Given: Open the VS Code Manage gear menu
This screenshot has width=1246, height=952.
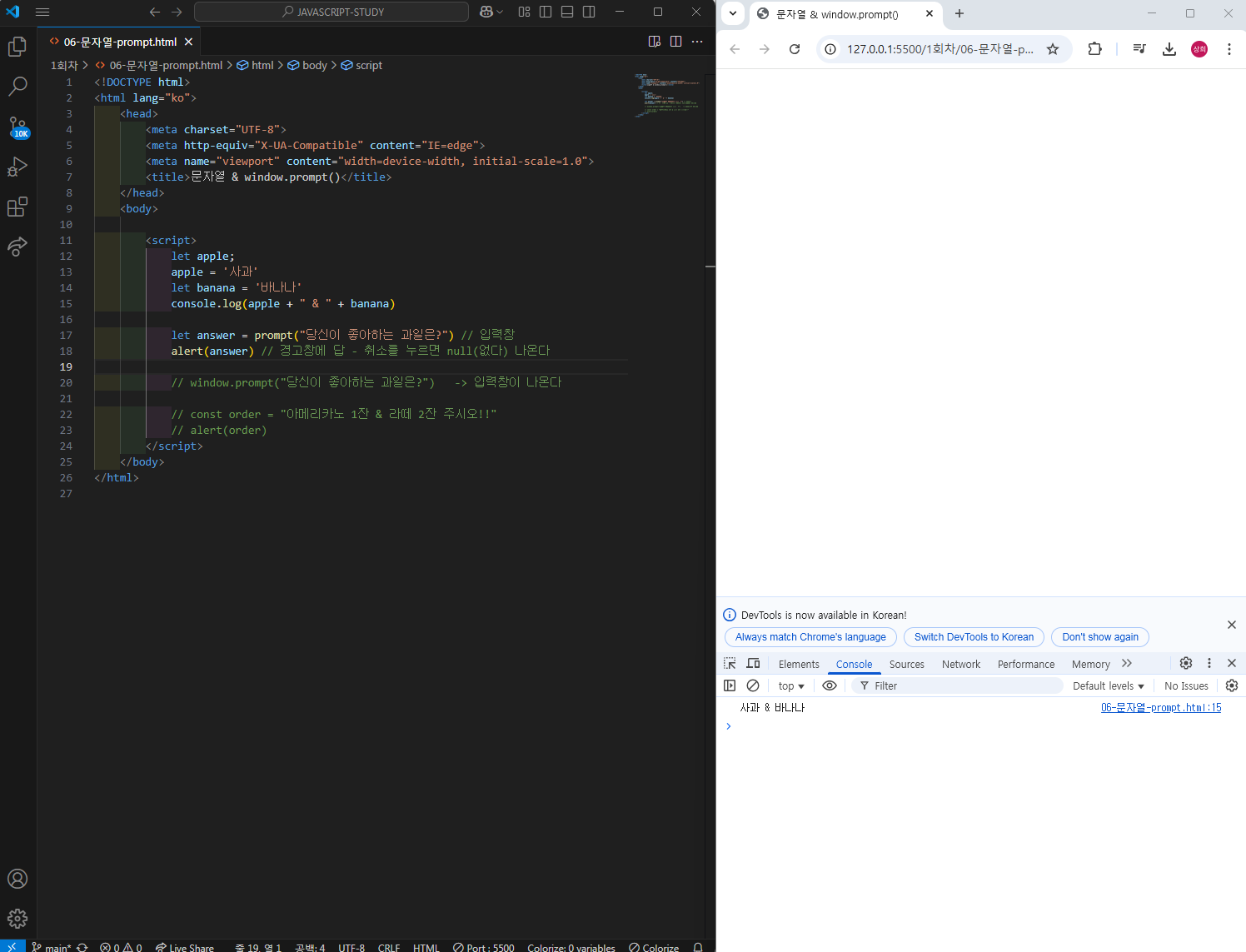Looking at the screenshot, I should 17,919.
